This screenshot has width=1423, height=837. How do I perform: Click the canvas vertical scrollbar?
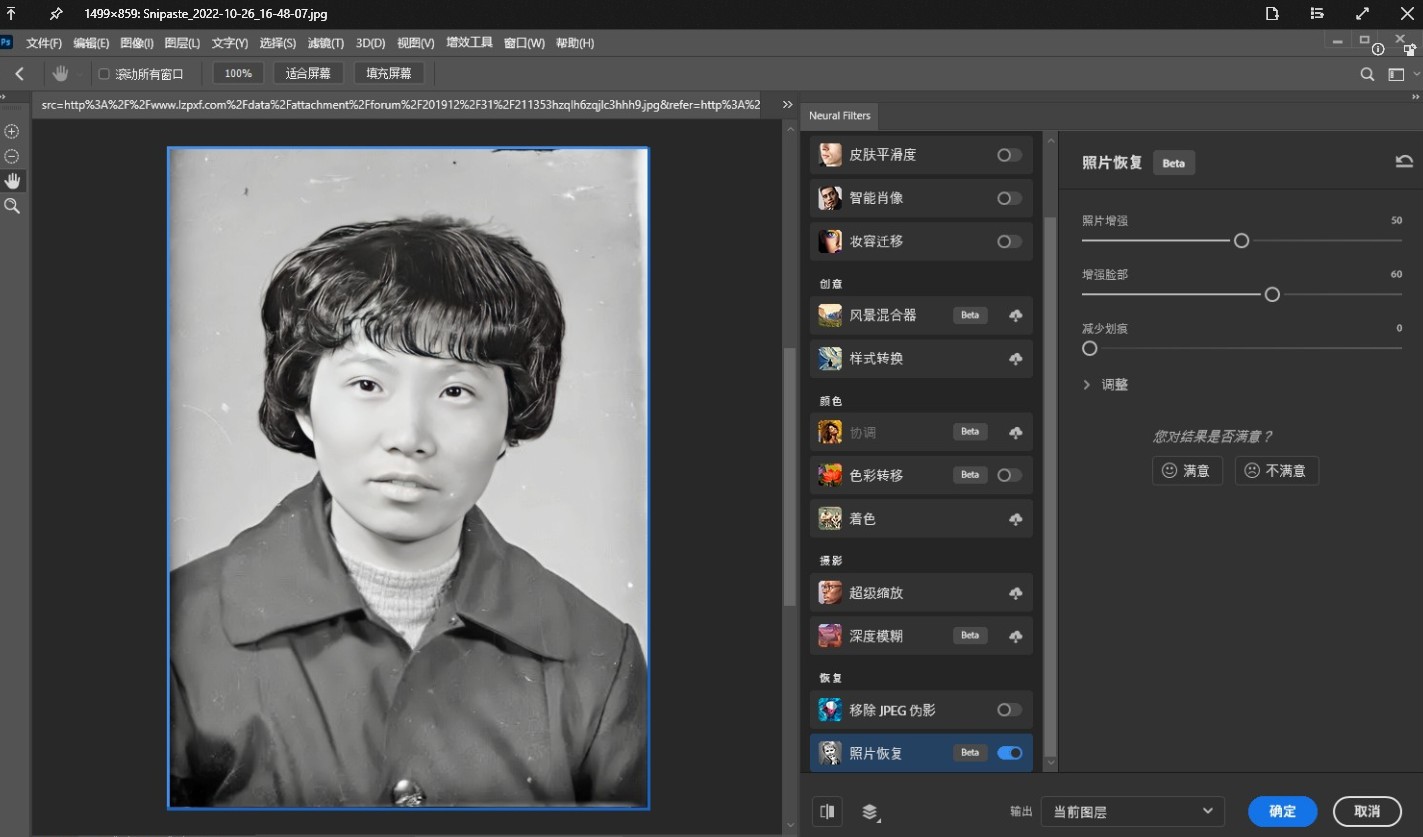pos(790,475)
